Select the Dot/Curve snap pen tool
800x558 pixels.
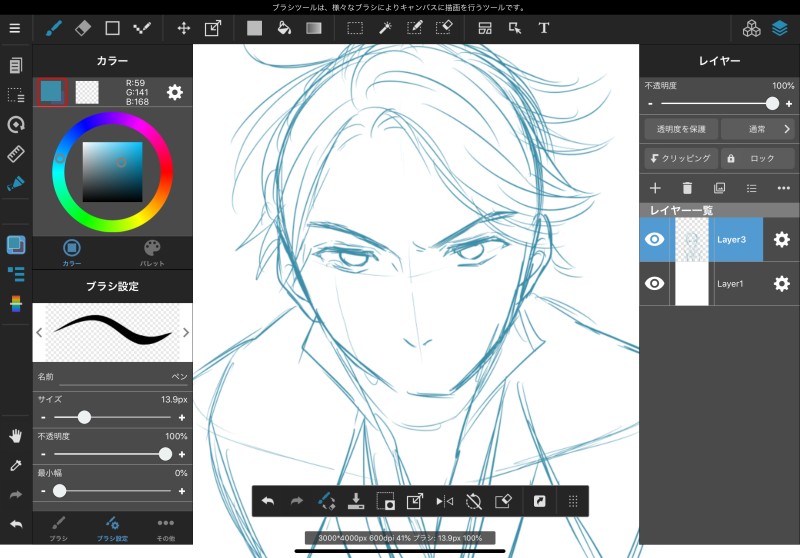[142, 28]
